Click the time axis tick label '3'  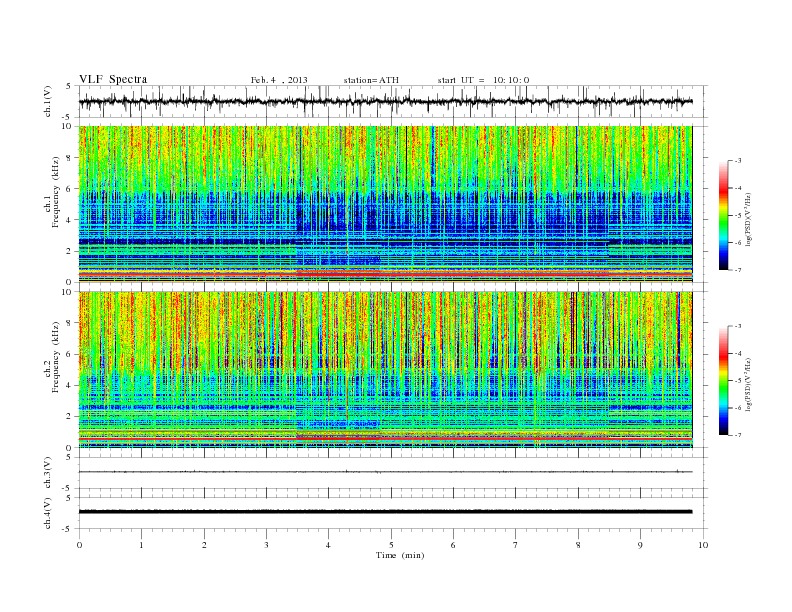[266, 545]
